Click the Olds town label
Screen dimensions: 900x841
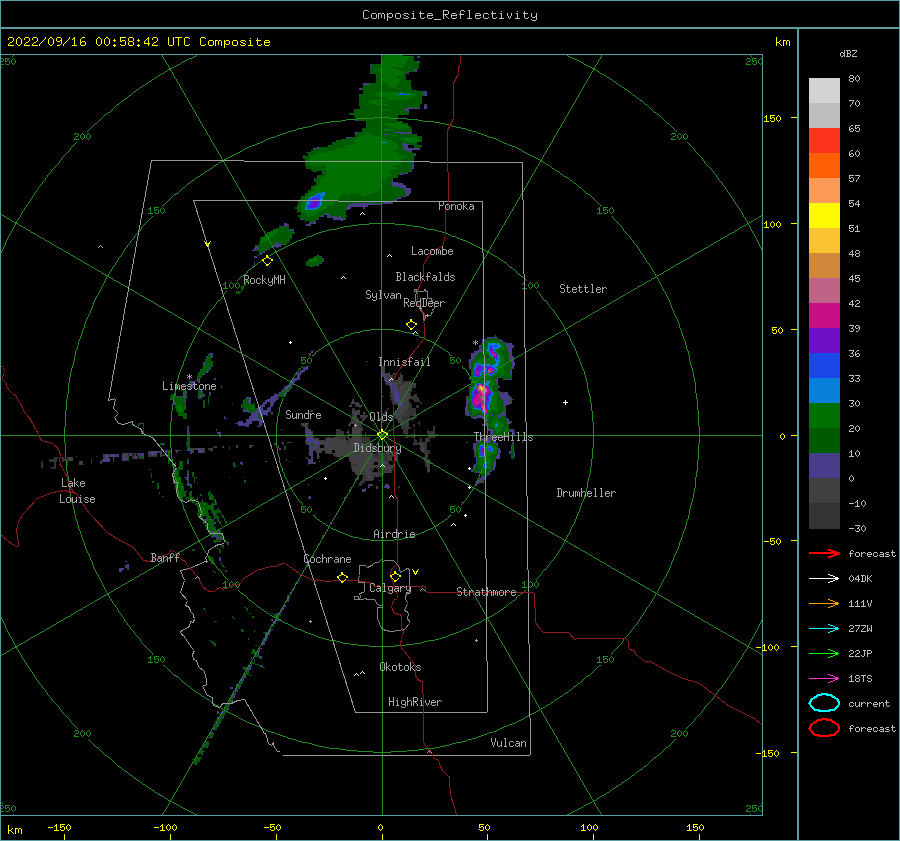(381, 416)
